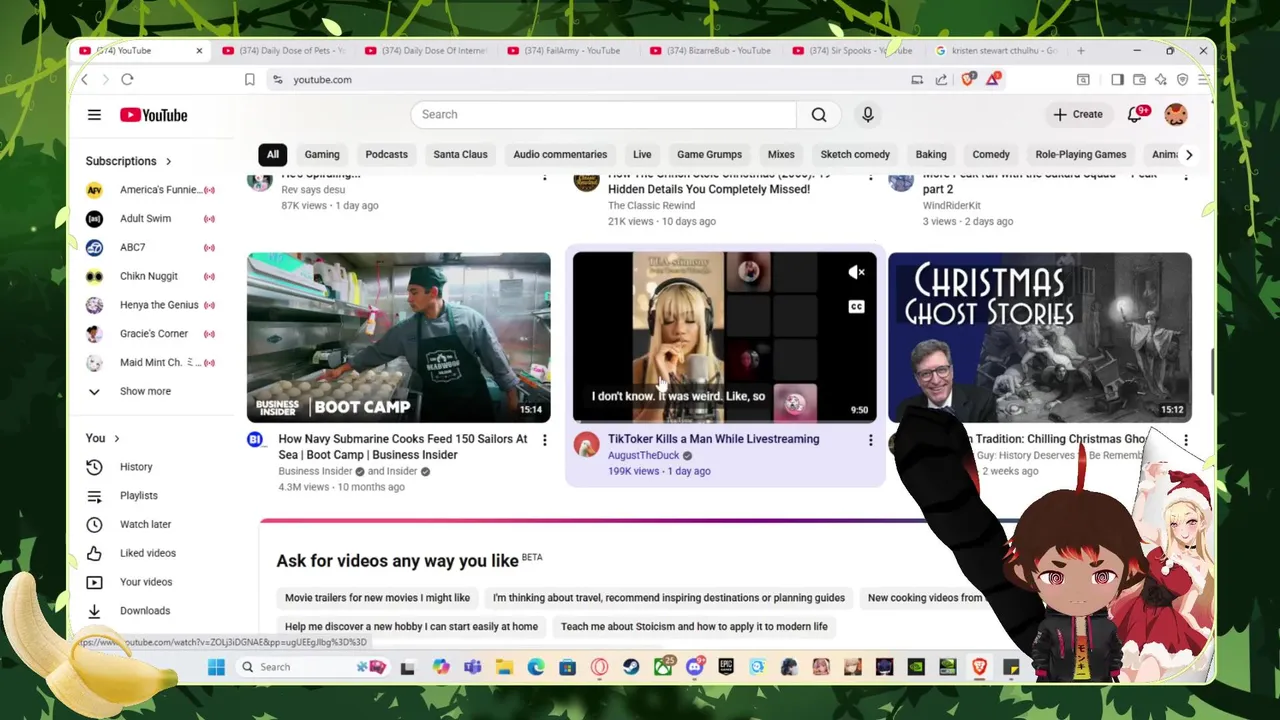The width and height of the screenshot is (1280, 720).
Task: Open Steam from the taskbar
Action: (x=631, y=667)
